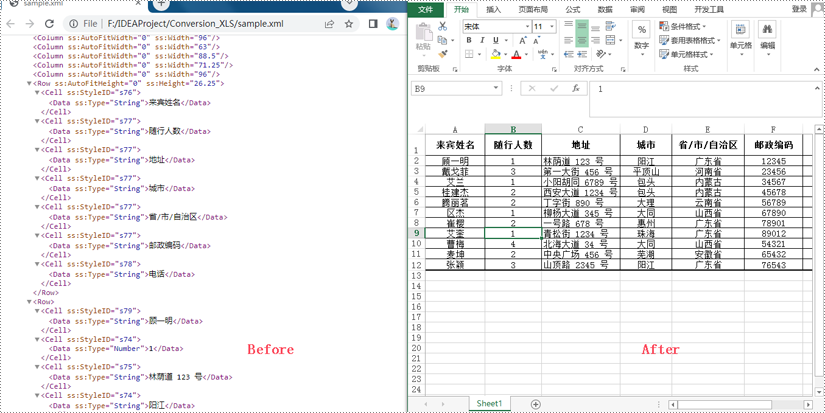Click the Insert Function fx icon

click(576, 88)
